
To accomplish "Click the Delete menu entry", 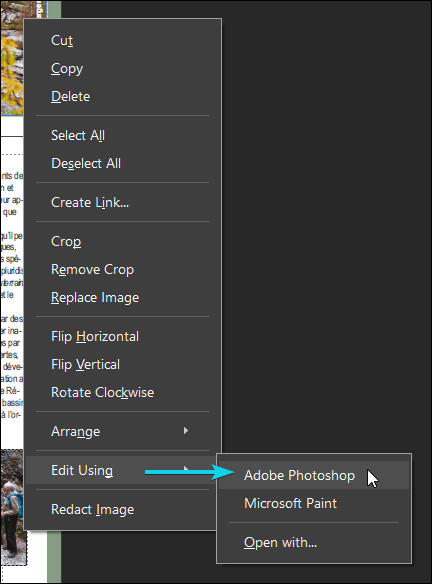I will [x=70, y=96].
